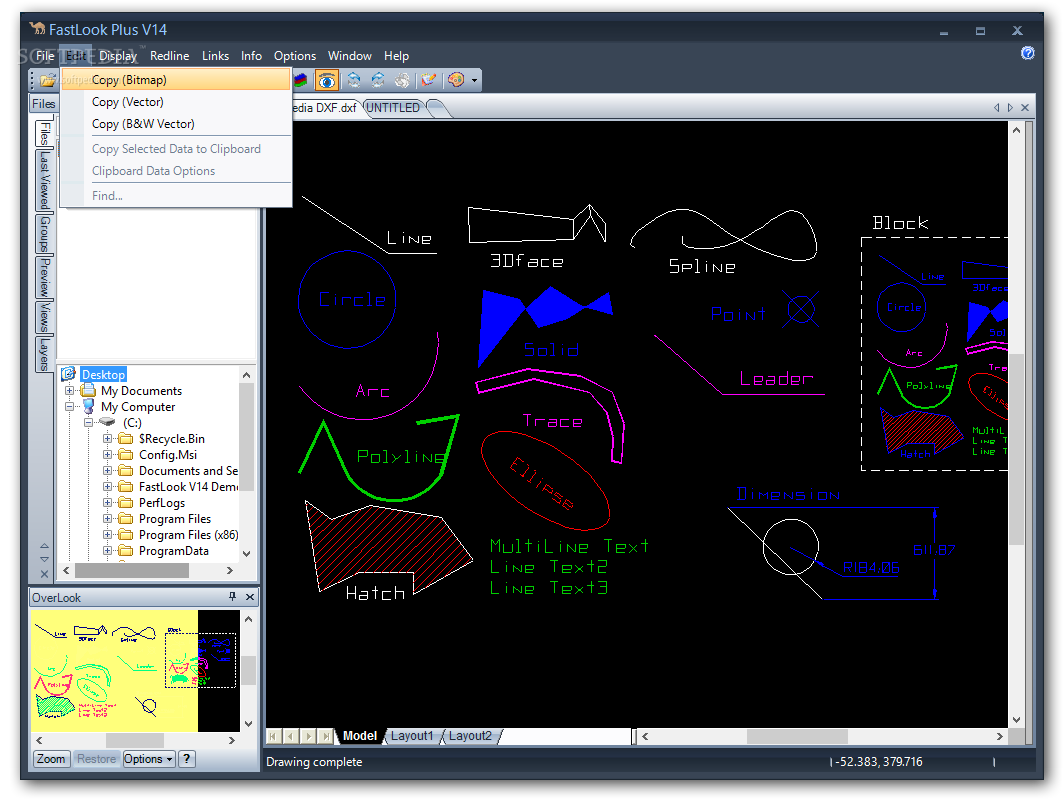The image size is (1064, 800).
Task: Click the Zoom button in OverLook
Action: 51,759
